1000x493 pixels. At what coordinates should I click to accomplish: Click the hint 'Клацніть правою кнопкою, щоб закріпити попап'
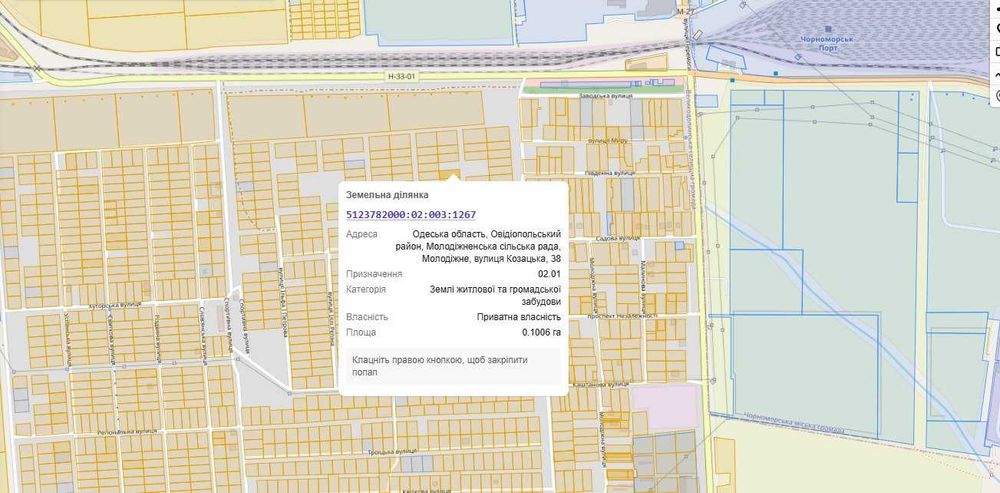pos(440,366)
